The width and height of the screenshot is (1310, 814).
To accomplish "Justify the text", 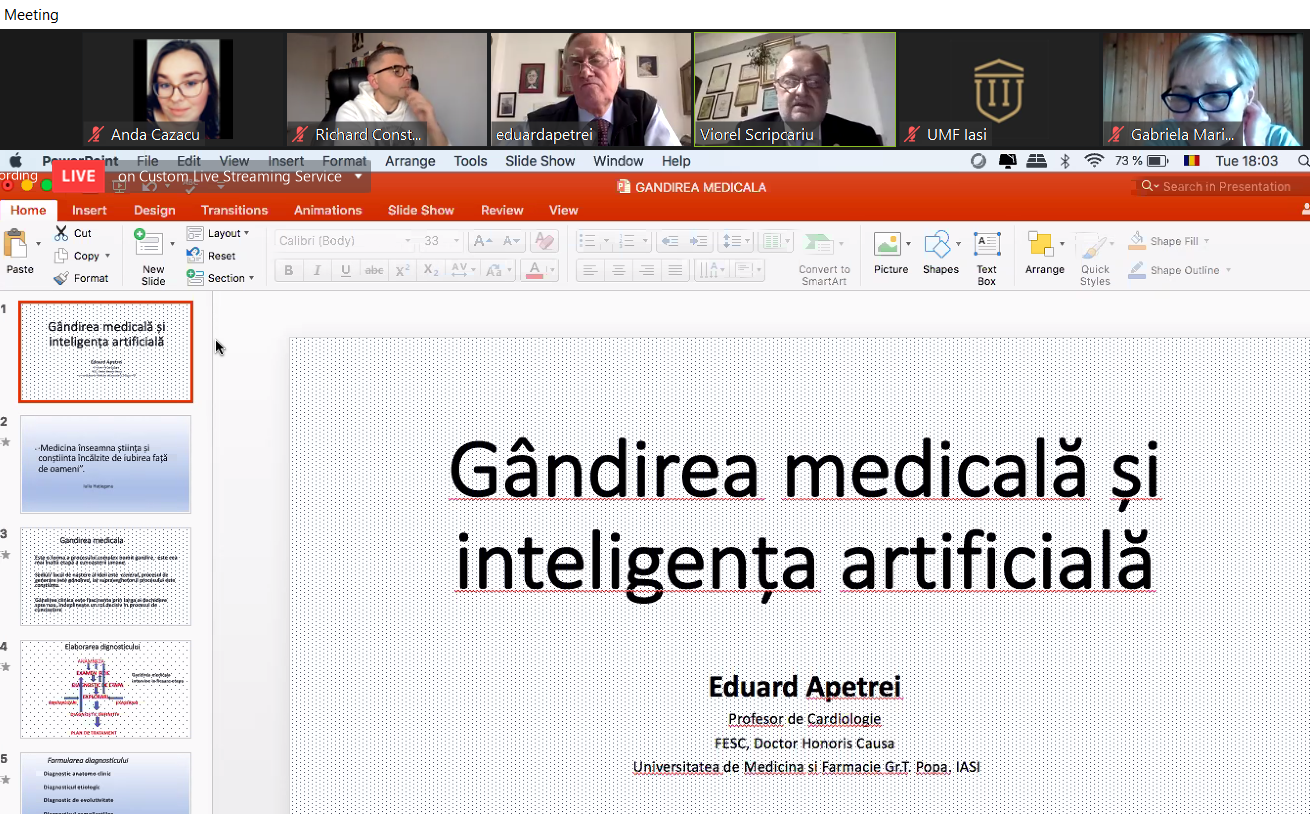I will pyautogui.click(x=675, y=270).
